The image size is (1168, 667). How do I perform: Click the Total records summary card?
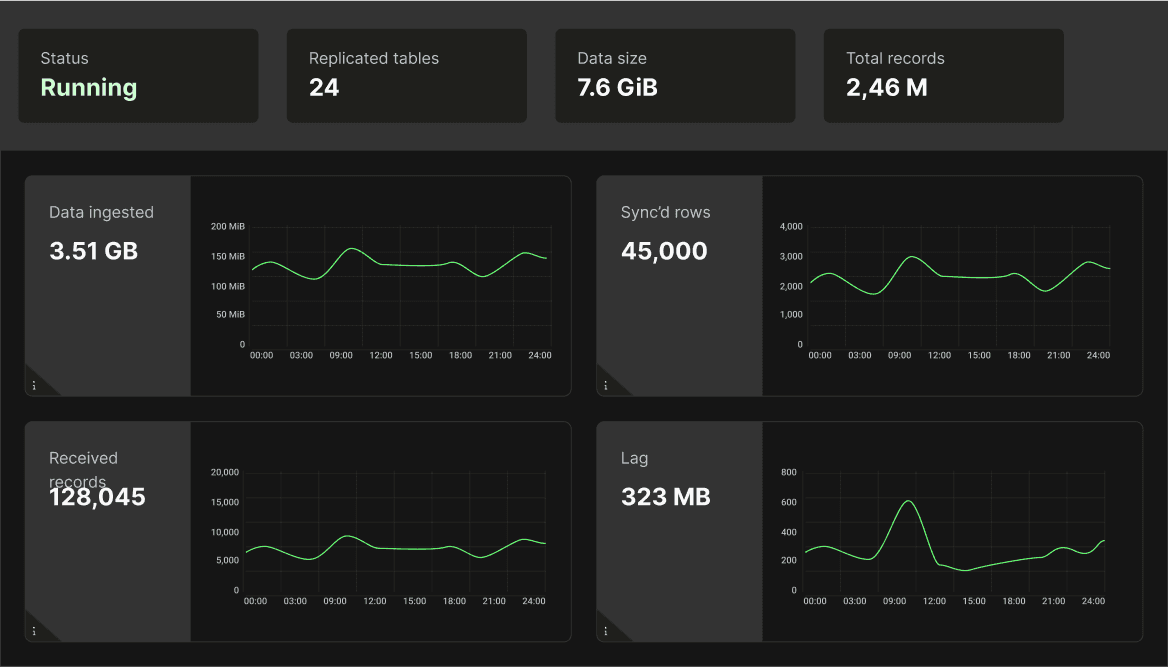coord(943,76)
